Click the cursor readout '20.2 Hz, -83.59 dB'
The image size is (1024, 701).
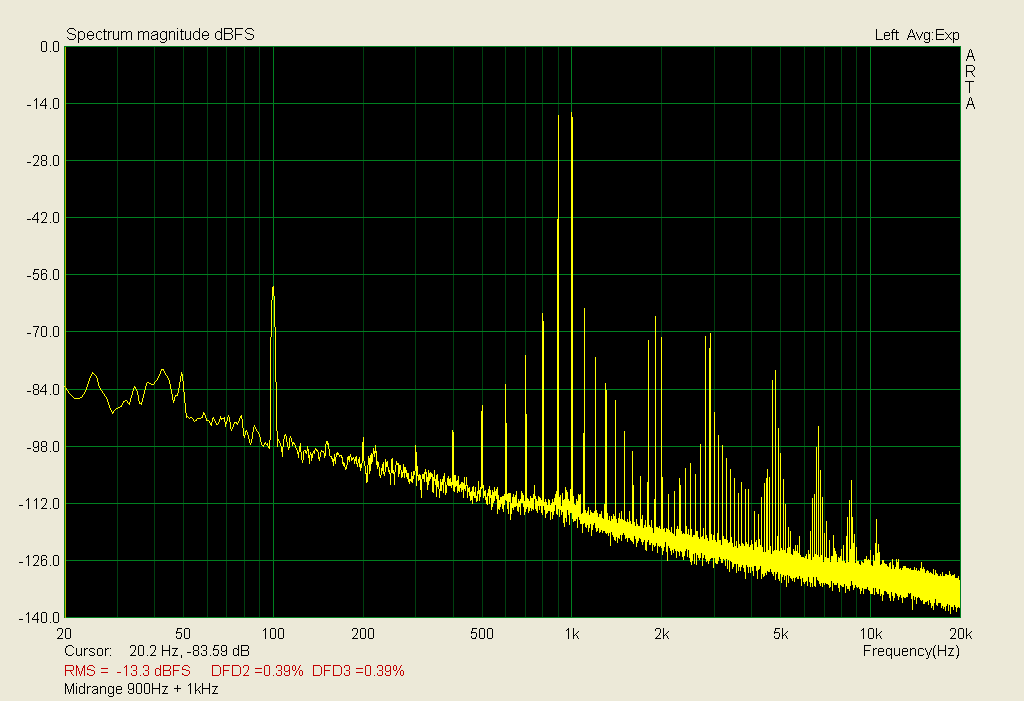point(189,651)
